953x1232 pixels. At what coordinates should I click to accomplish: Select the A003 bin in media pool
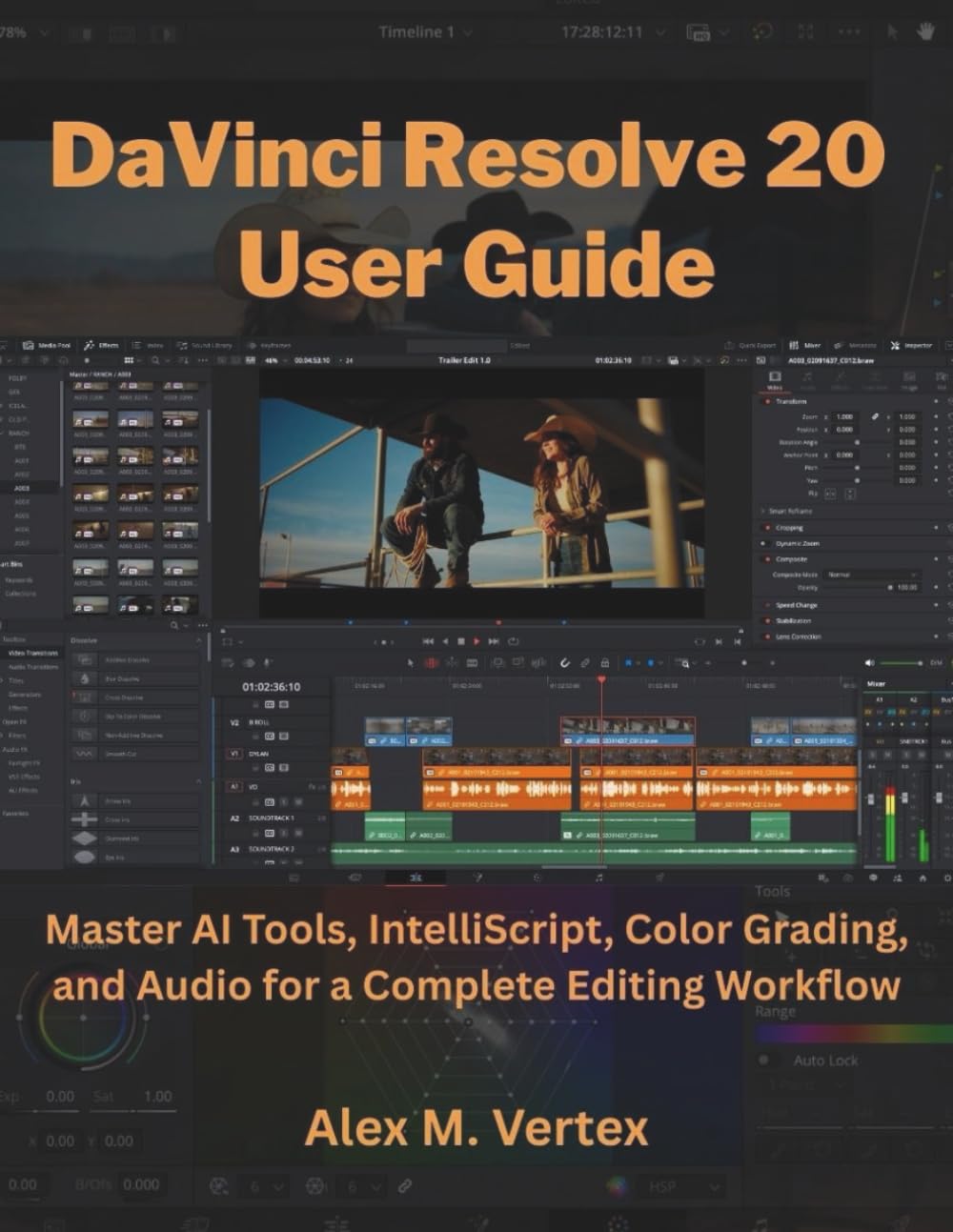click(x=21, y=488)
